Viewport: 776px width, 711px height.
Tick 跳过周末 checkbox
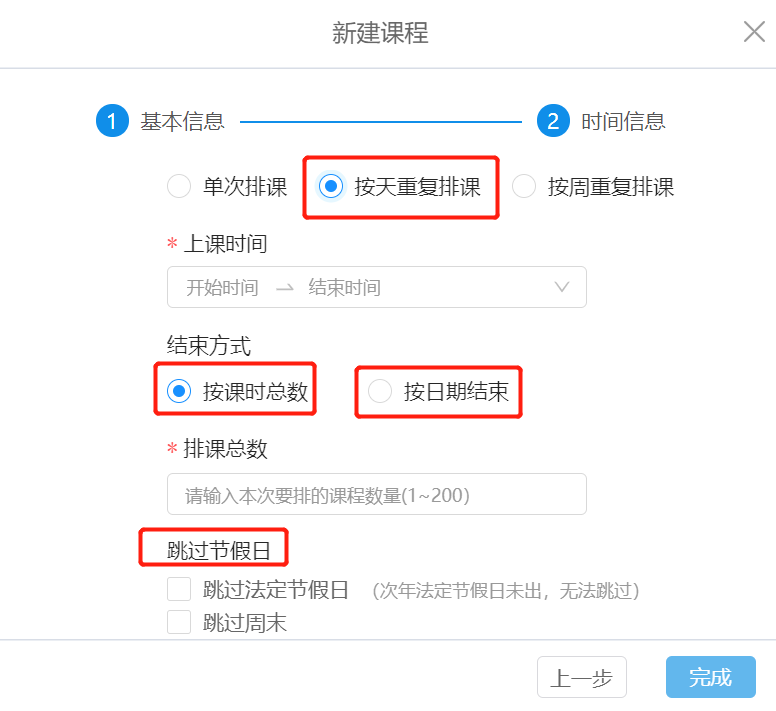pyautogui.click(x=179, y=622)
